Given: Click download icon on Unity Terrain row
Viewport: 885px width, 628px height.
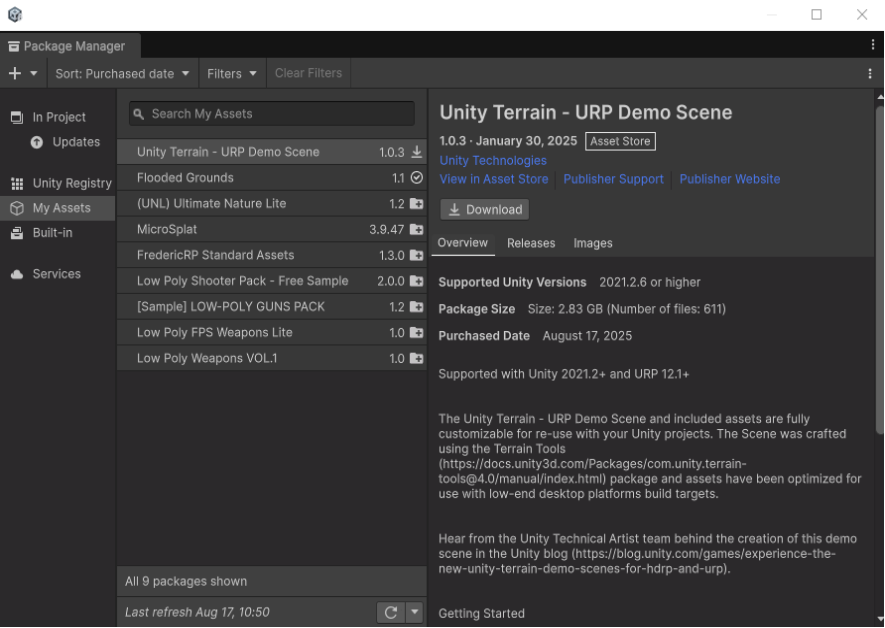Looking at the screenshot, I should pos(416,152).
